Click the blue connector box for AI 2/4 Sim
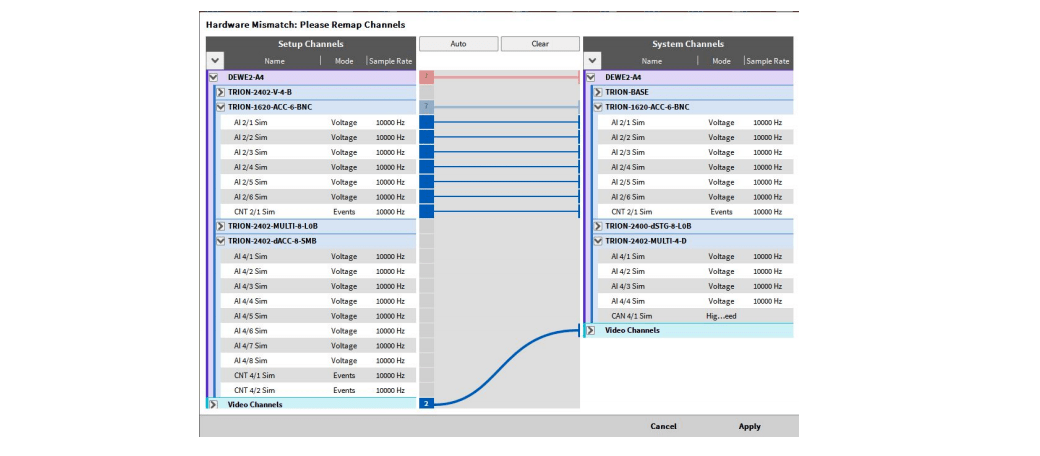 [426, 167]
